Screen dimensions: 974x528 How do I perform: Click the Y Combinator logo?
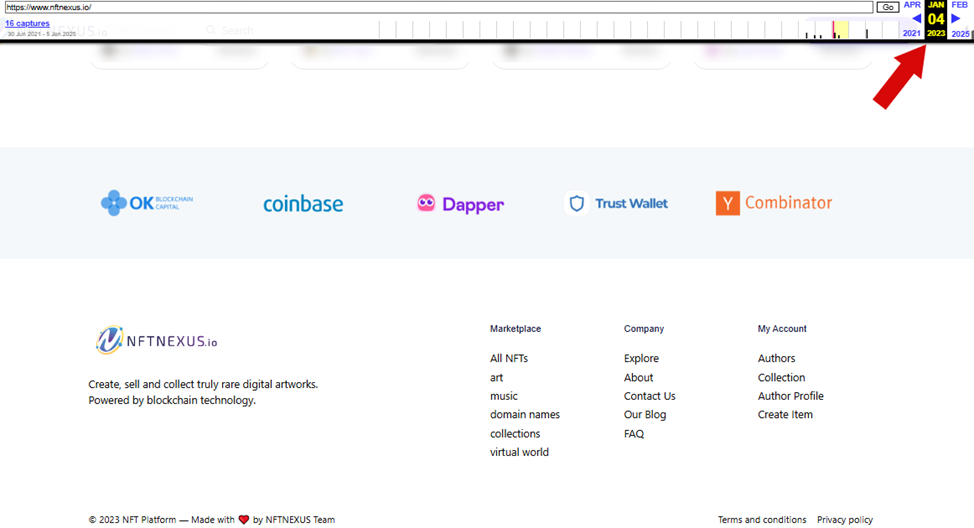tap(773, 203)
